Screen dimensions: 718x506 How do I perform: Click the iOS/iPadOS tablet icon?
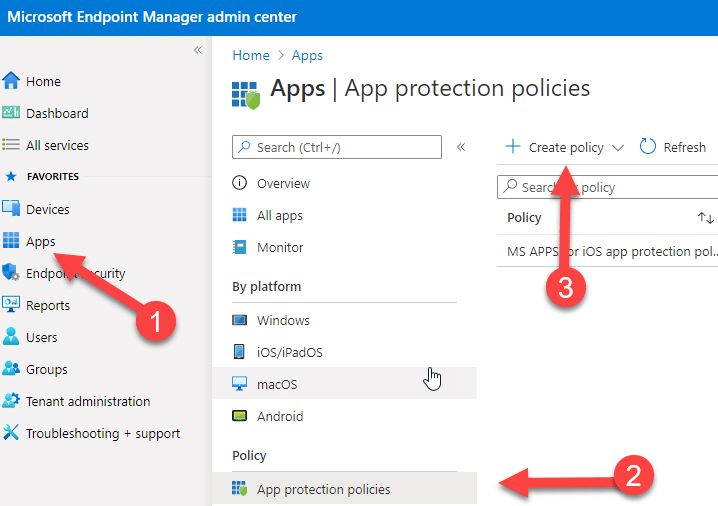point(239,352)
